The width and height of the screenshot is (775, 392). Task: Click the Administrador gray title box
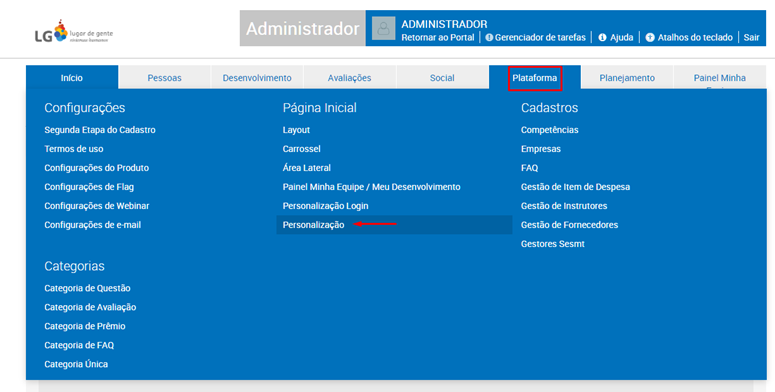pos(302,28)
